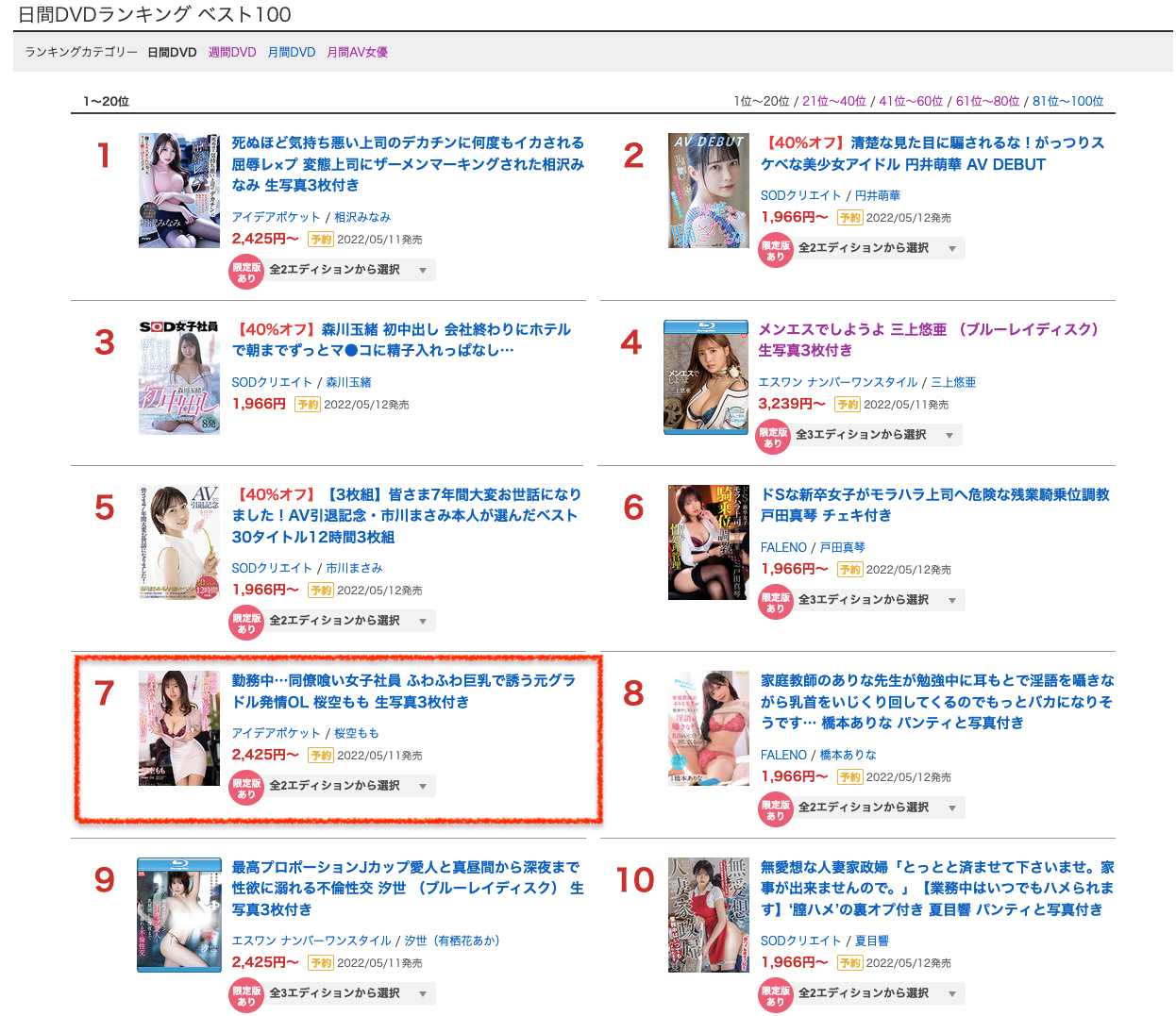Switch to the 週間DVD ranking tab
This screenshot has height=1016, width=1176.
tap(232, 52)
